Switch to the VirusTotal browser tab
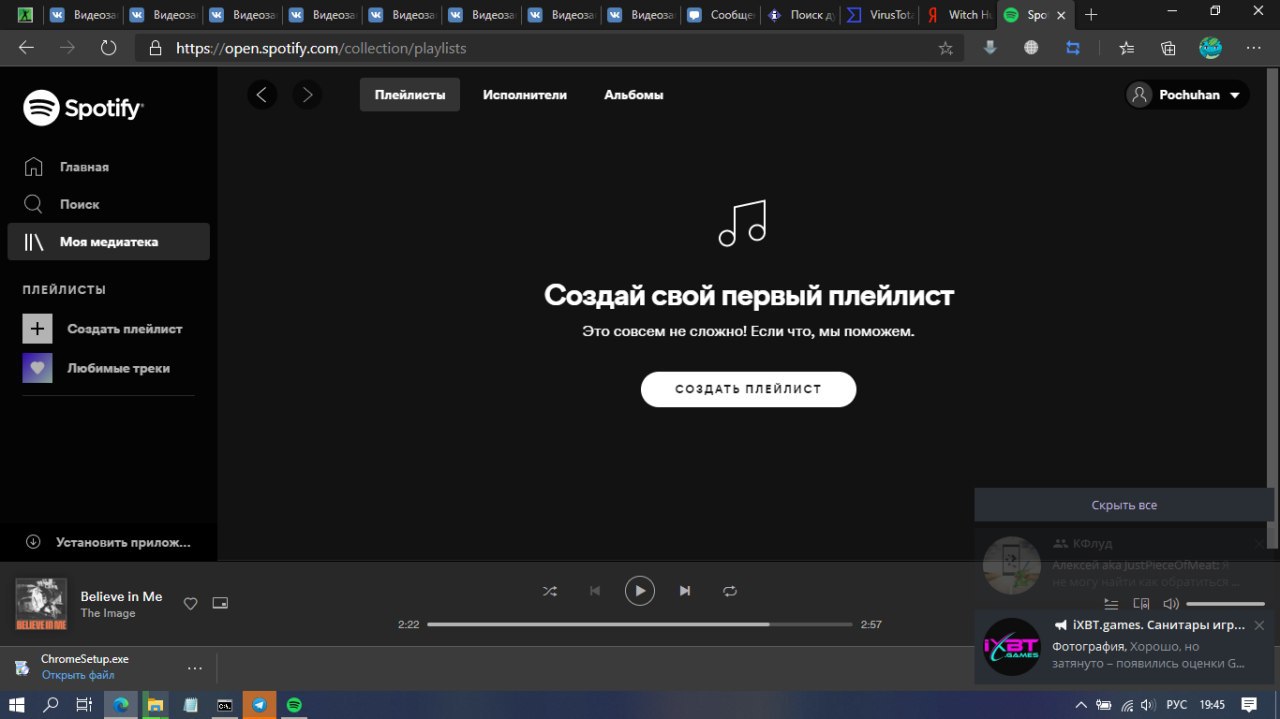The width and height of the screenshot is (1280, 719). click(x=879, y=15)
